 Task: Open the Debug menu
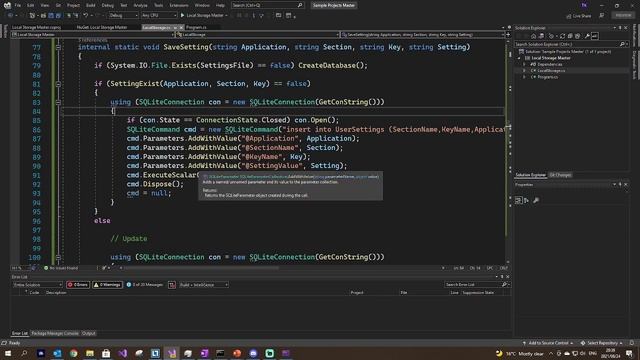click(x=107, y=5)
